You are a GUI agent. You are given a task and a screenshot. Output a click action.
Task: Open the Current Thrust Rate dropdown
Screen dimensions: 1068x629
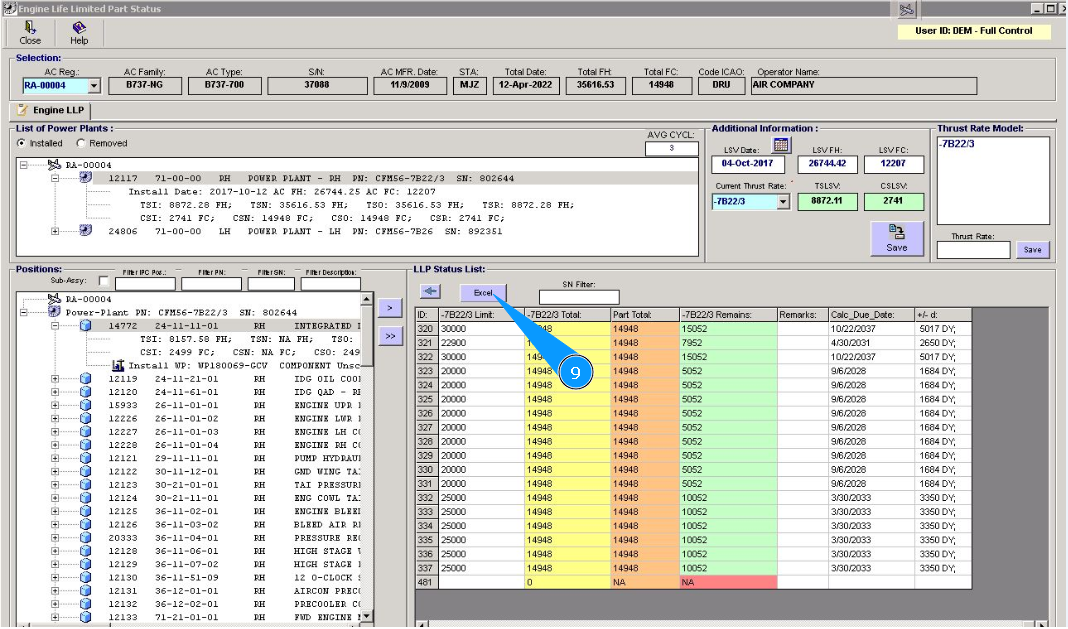(783, 202)
